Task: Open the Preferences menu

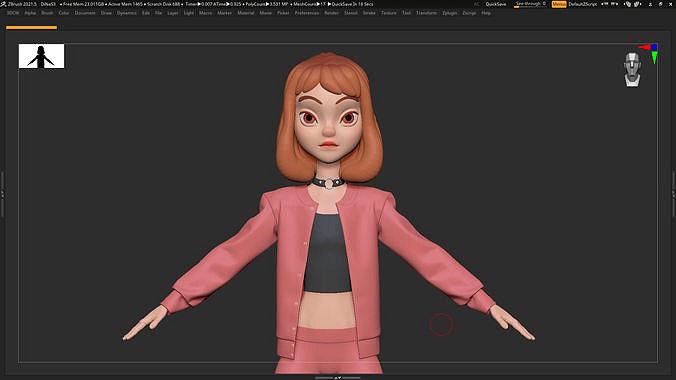Action: pyautogui.click(x=307, y=13)
